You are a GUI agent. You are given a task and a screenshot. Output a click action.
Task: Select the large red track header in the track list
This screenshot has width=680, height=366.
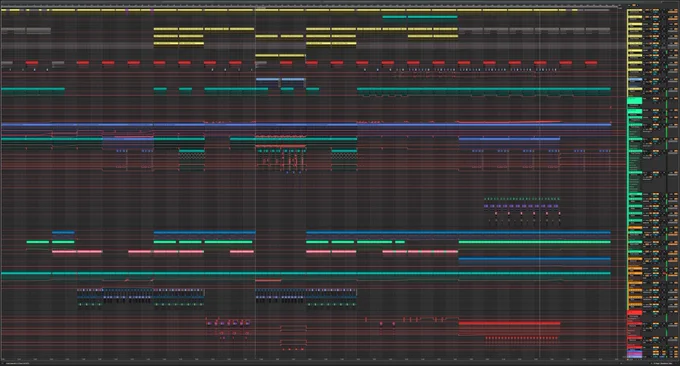[x=634, y=313]
